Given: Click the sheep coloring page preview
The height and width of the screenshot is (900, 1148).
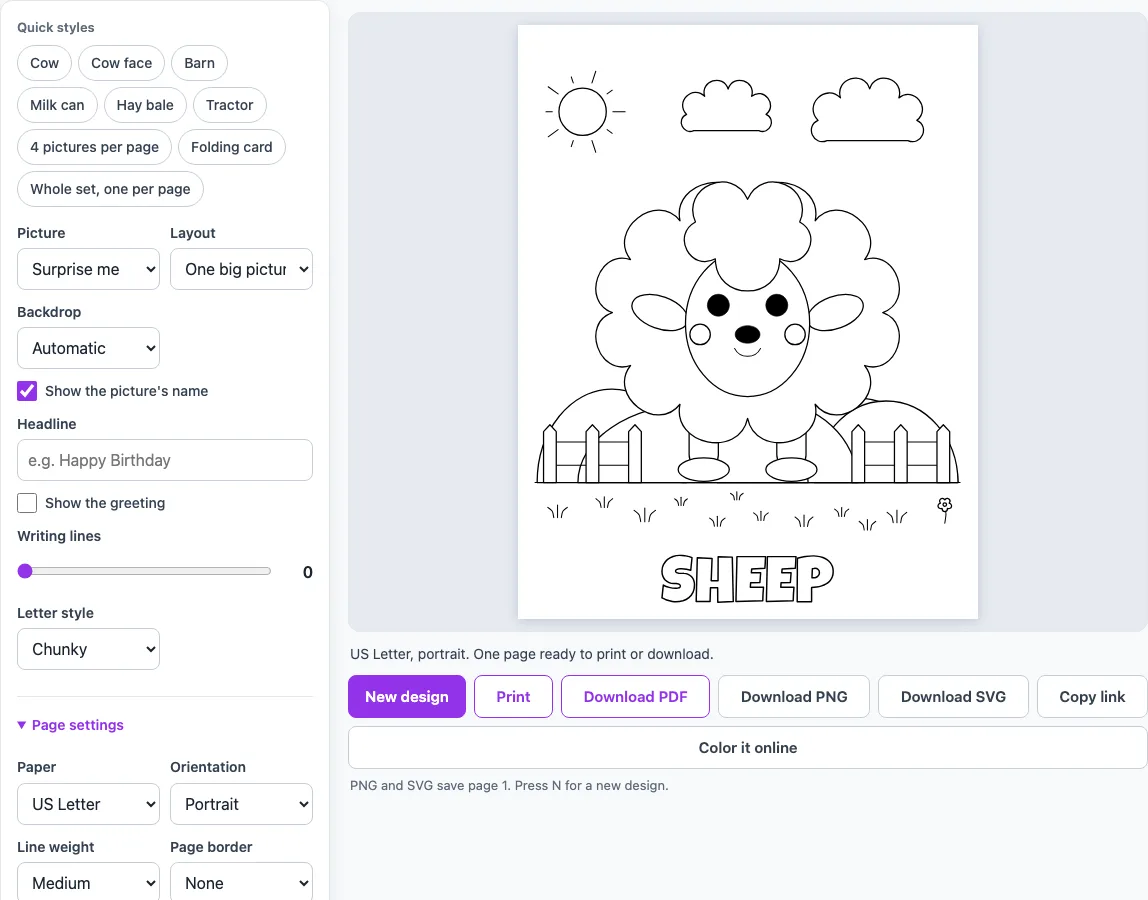Looking at the screenshot, I should click(748, 322).
